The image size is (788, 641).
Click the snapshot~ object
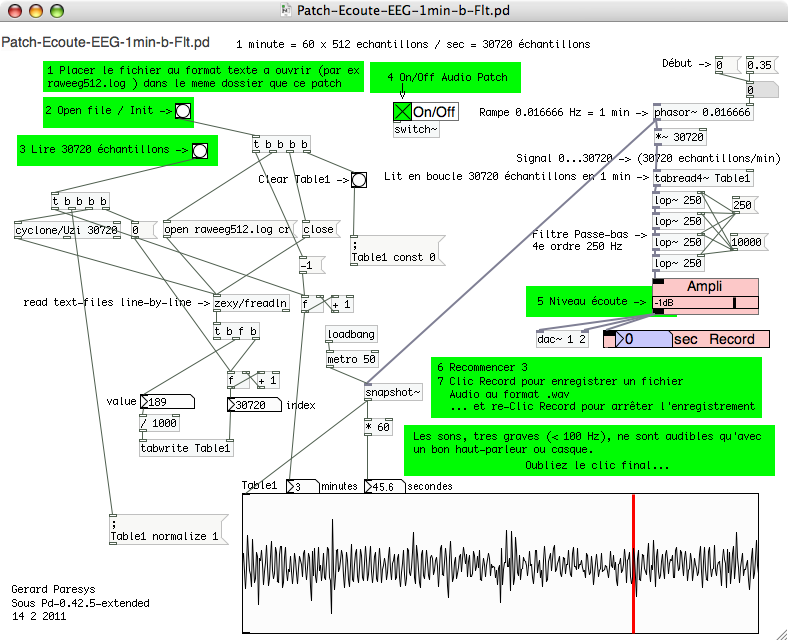tap(393, 393)
